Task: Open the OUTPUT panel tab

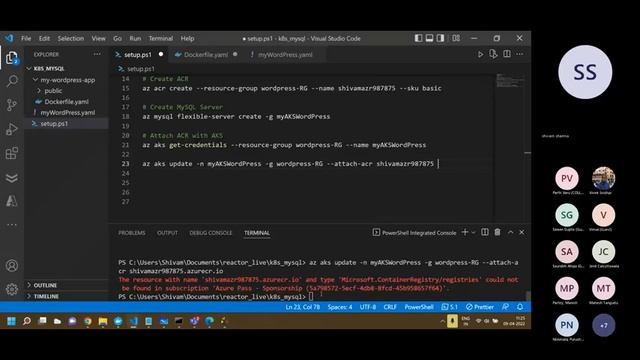Action: click(167, 233)
